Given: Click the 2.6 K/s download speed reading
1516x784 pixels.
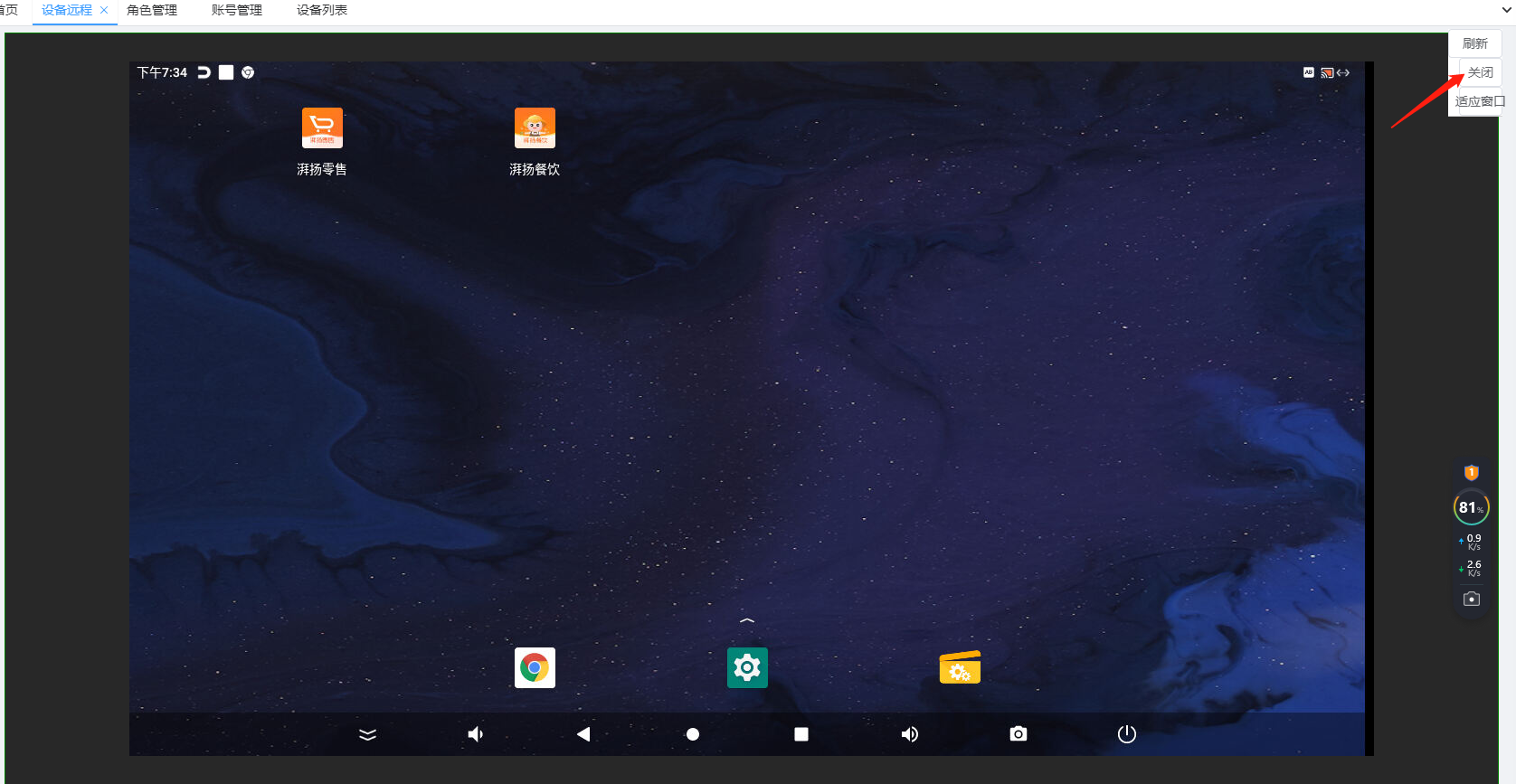Looking at the screenshot, I should pyautogui.click(x=1472, y=568).
